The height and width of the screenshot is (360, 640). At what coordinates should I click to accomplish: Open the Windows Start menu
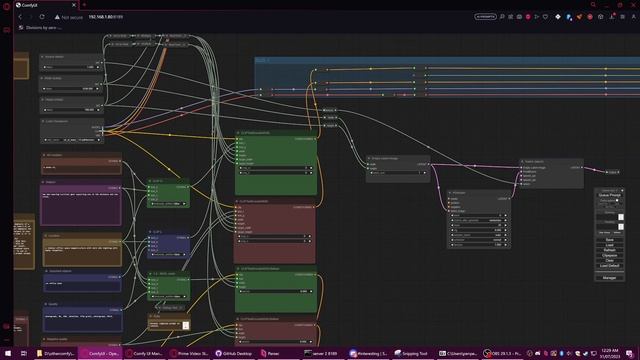tap(8, 353)
